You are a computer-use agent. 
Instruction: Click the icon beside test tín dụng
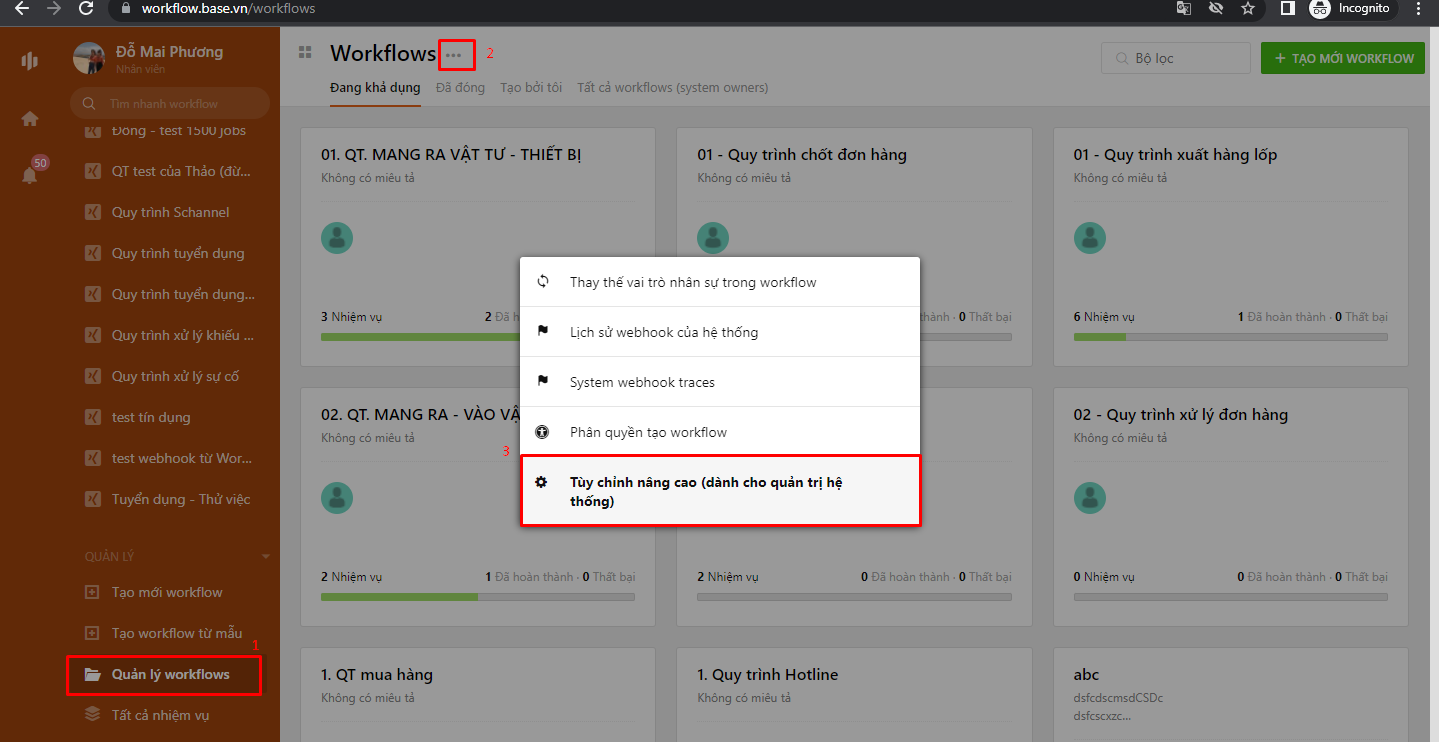pyautogui.click(x=92, y=417)
